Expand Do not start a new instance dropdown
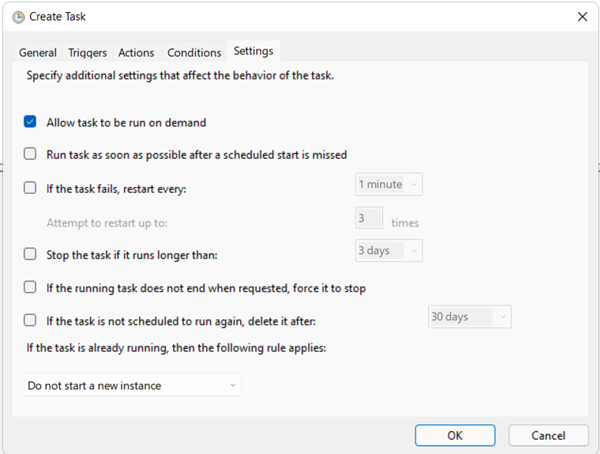Screen dimensions: 600x454 point(132,385)
